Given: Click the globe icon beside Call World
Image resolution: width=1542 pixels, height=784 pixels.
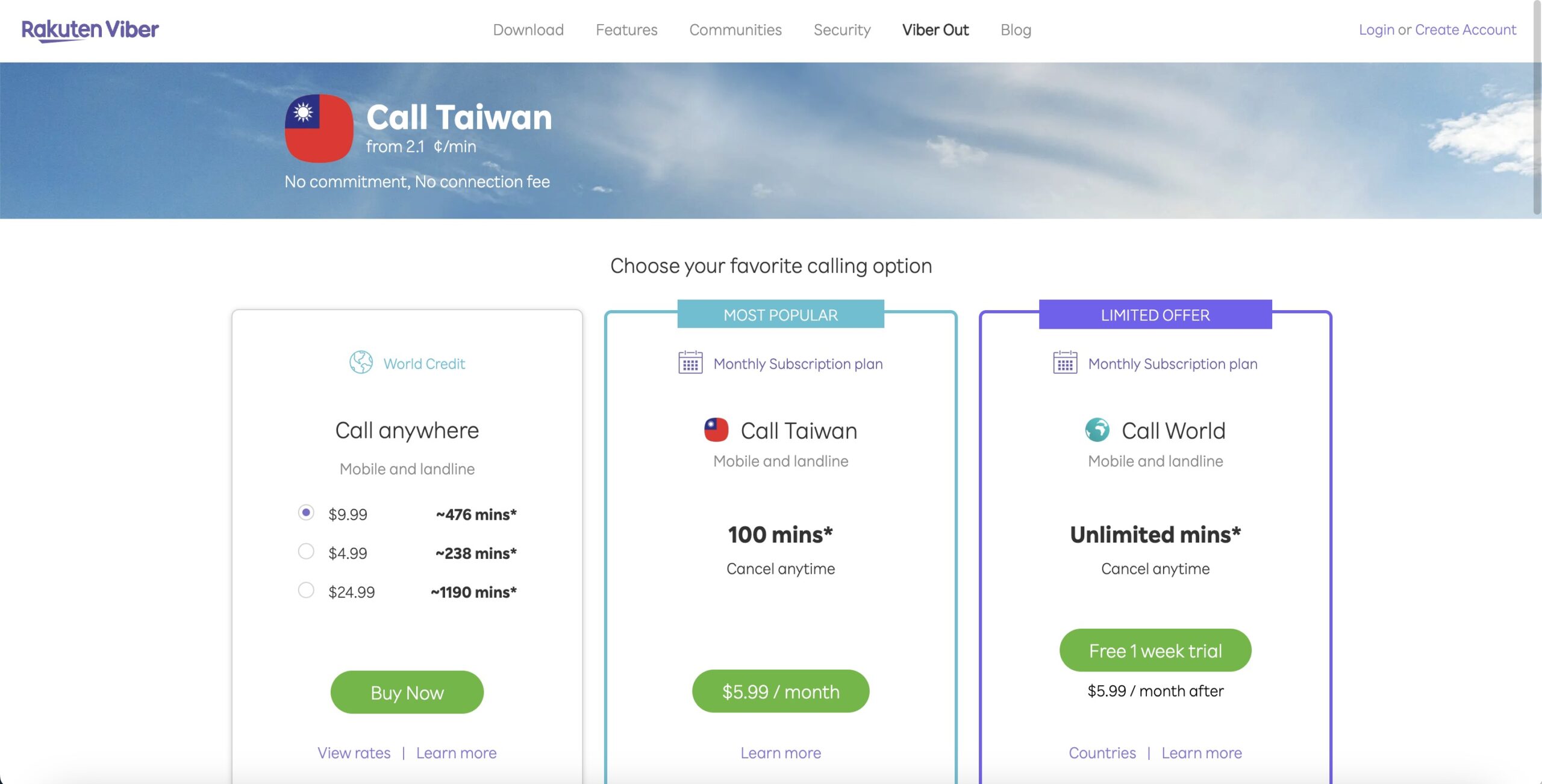Looking at the screenshot, I should pyautogui.click(x=1097, y=430).
